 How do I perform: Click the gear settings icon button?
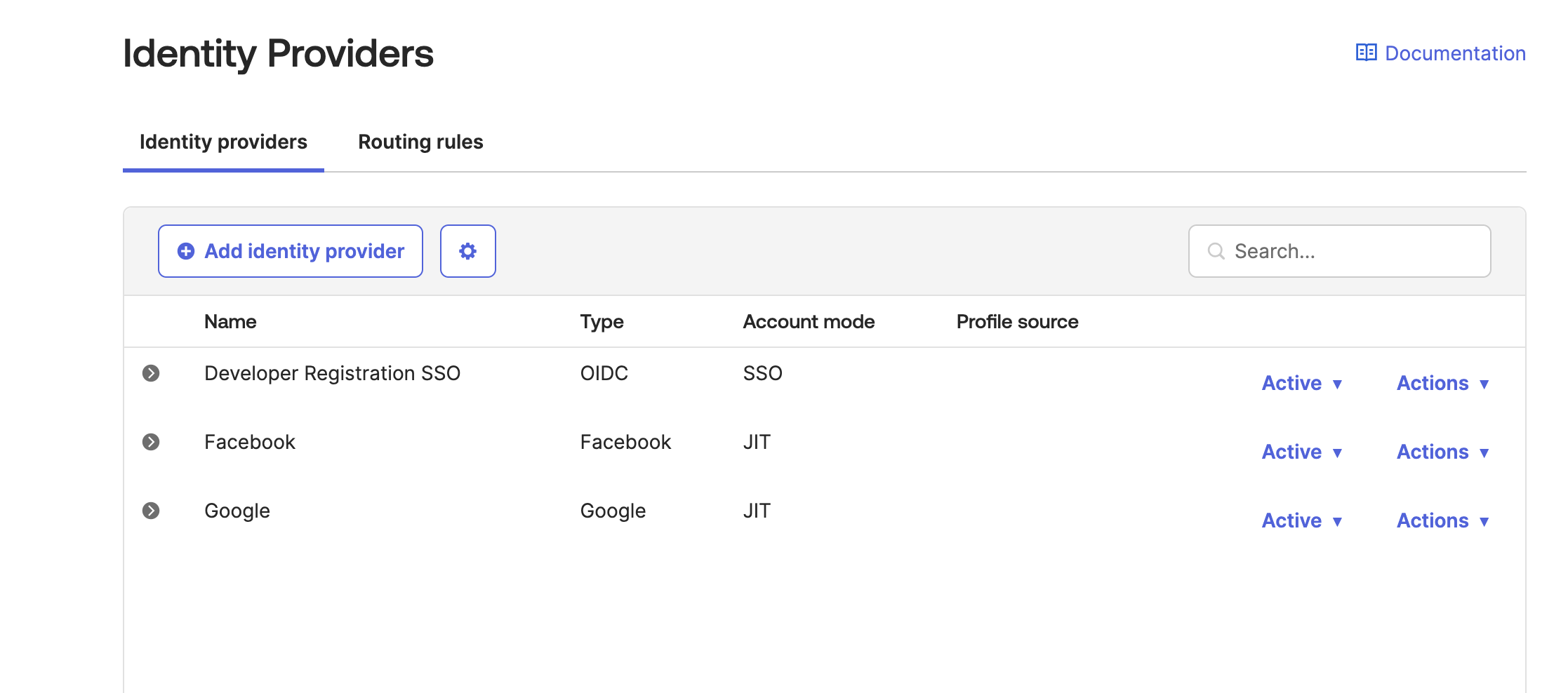tap(467, 251)
